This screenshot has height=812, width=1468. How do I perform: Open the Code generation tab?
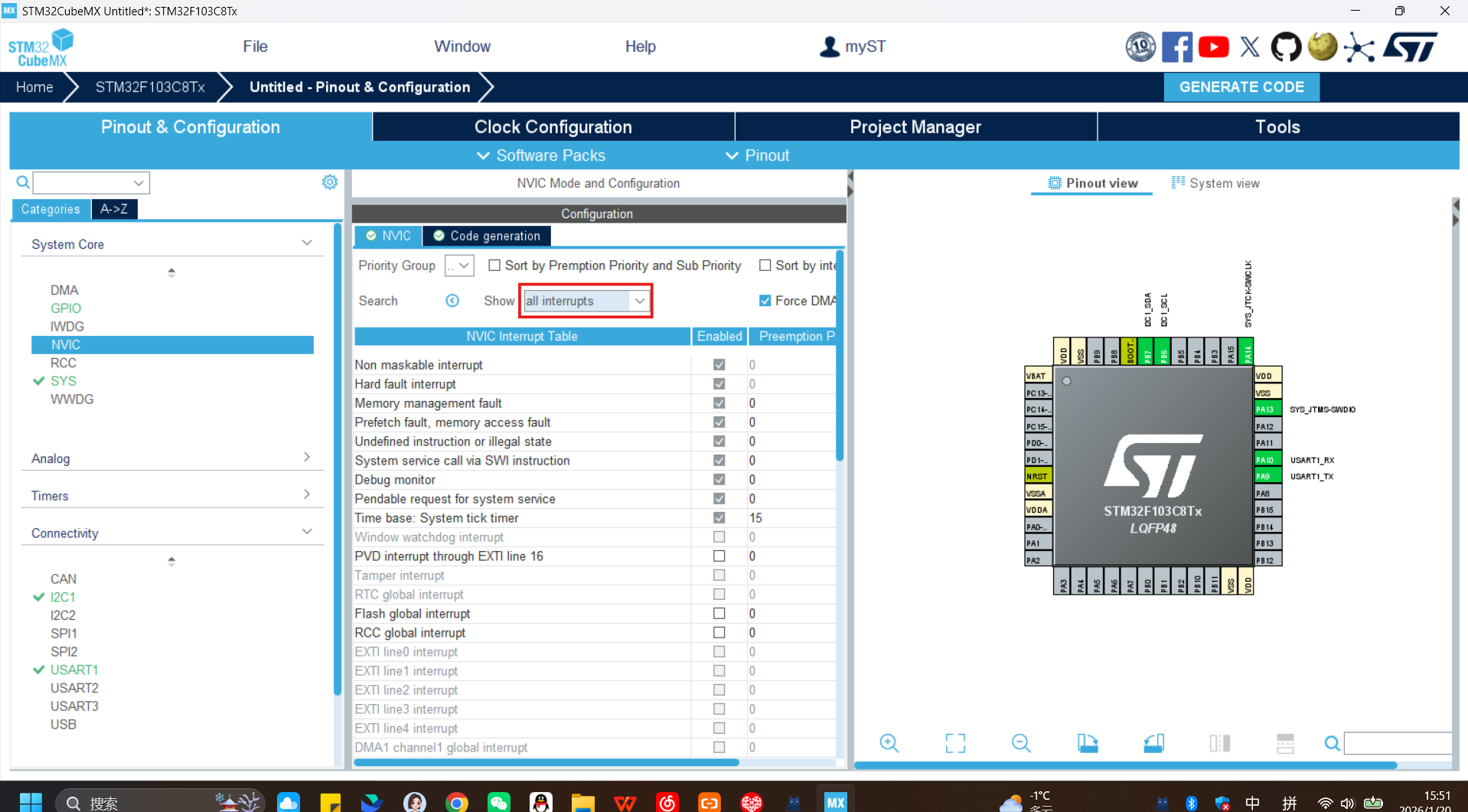(487, 236)
